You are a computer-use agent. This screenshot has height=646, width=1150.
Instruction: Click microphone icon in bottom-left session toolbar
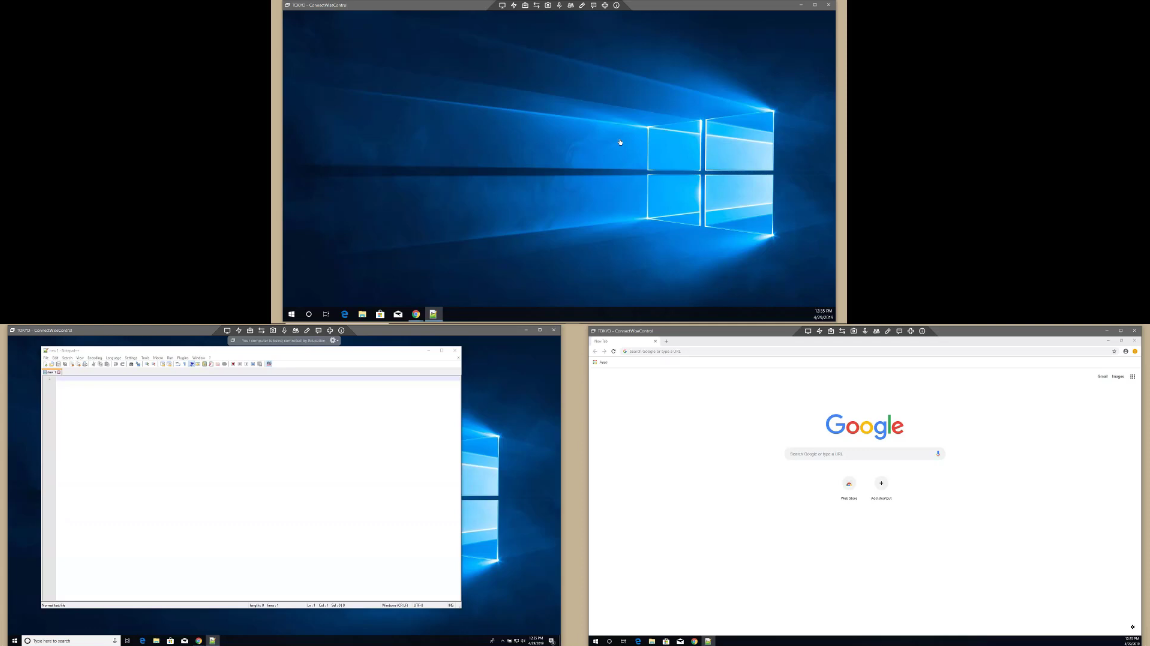(284, 331)
